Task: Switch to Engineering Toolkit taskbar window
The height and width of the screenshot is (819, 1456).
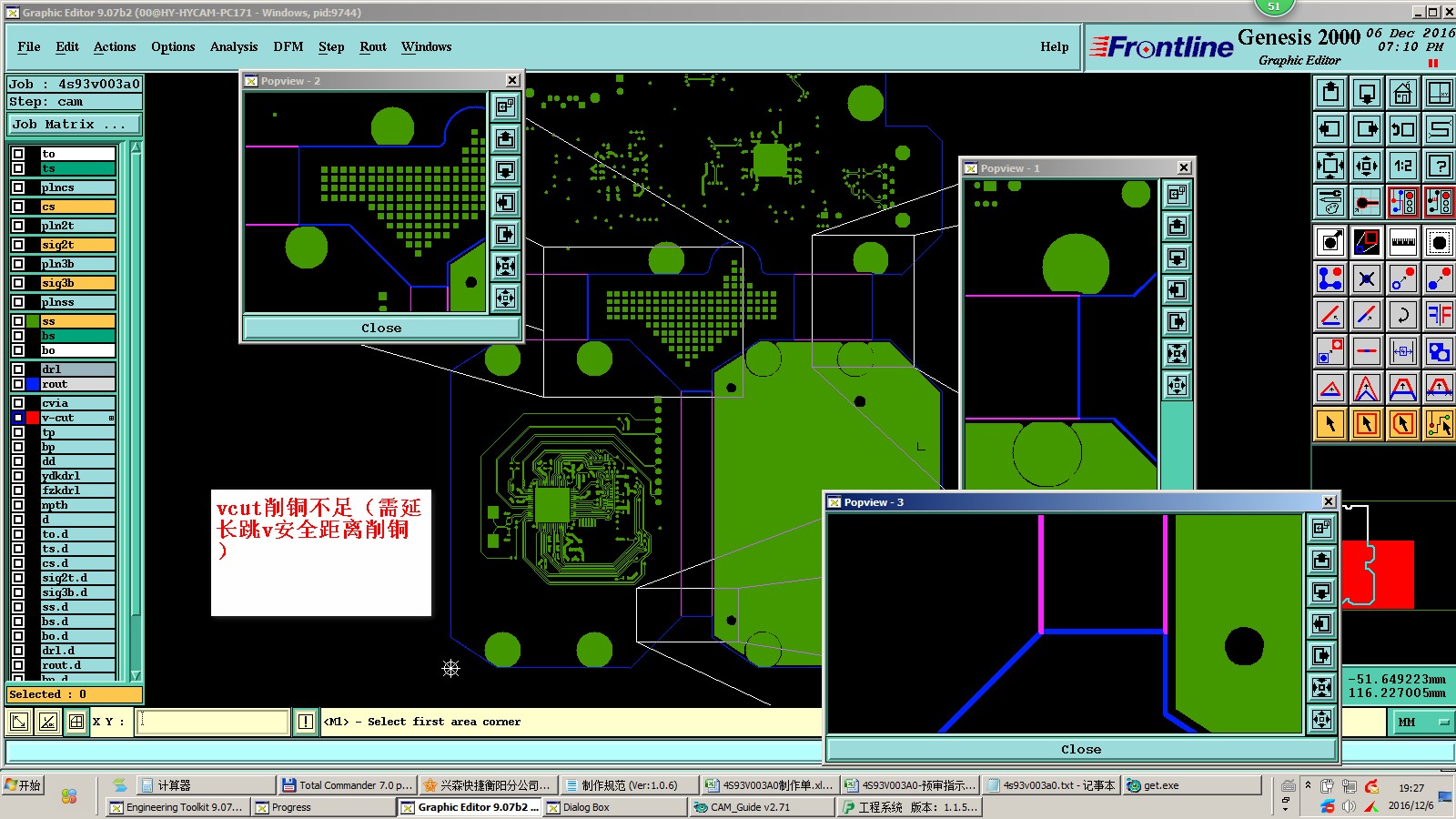Action: pyautogui.click(x=177, y=807)
